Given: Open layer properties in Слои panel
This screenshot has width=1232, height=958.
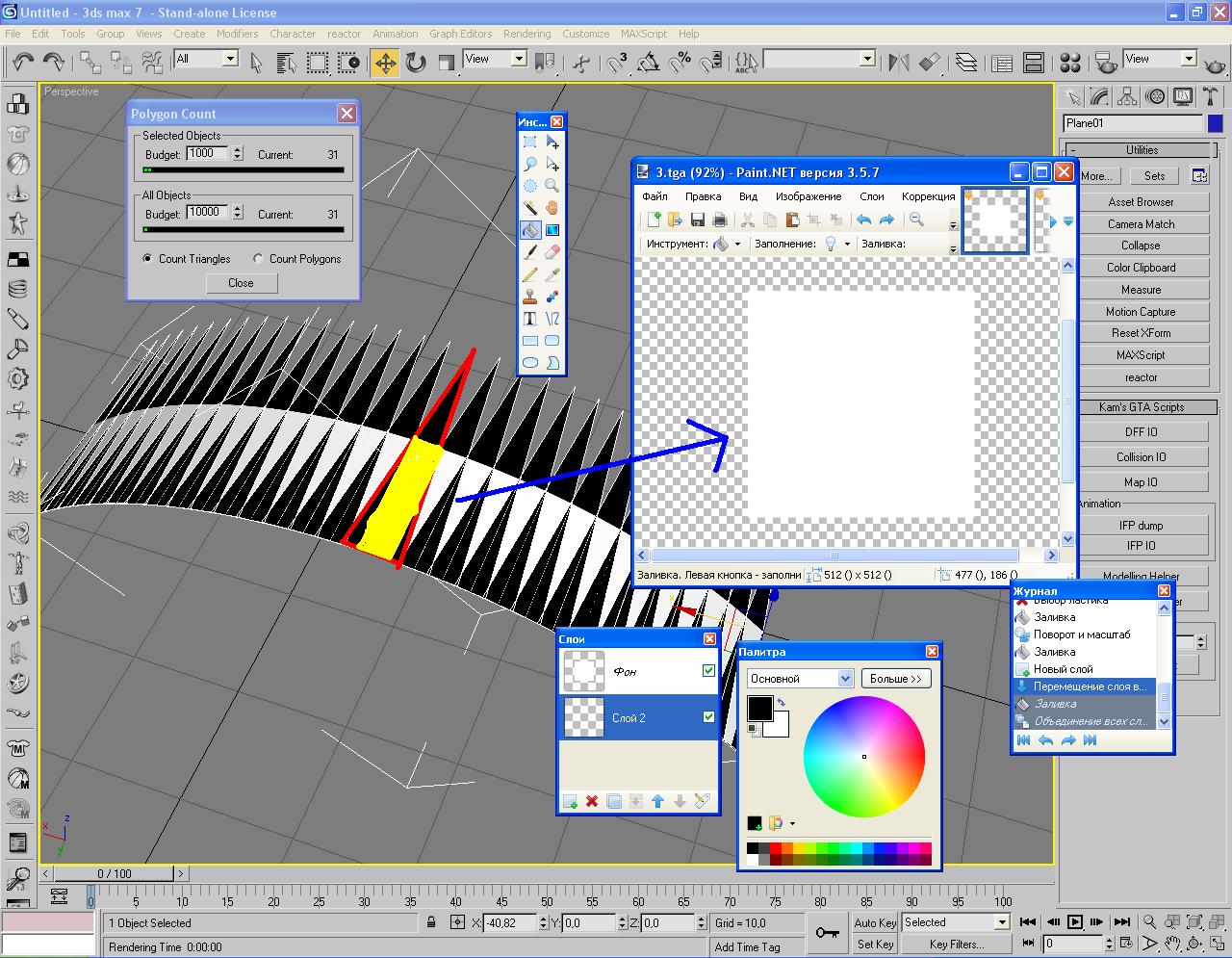Looking at the screenshot, I should pos(703,801).
